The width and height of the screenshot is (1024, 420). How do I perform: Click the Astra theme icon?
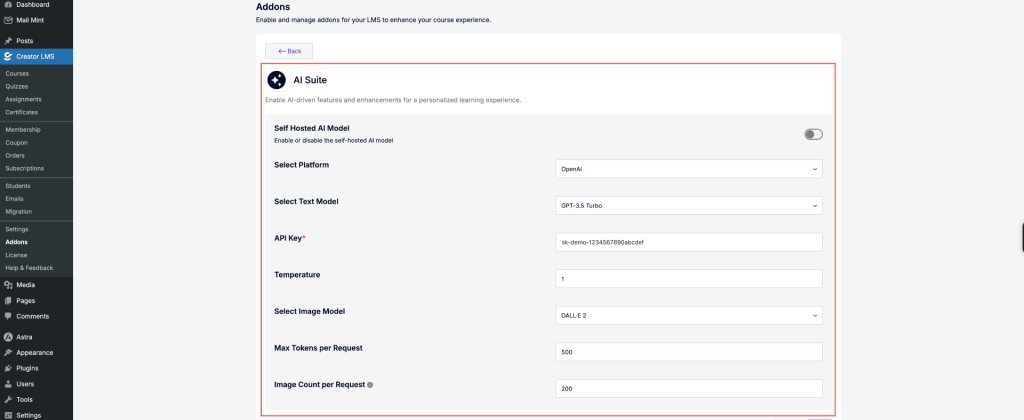(8, 337)
